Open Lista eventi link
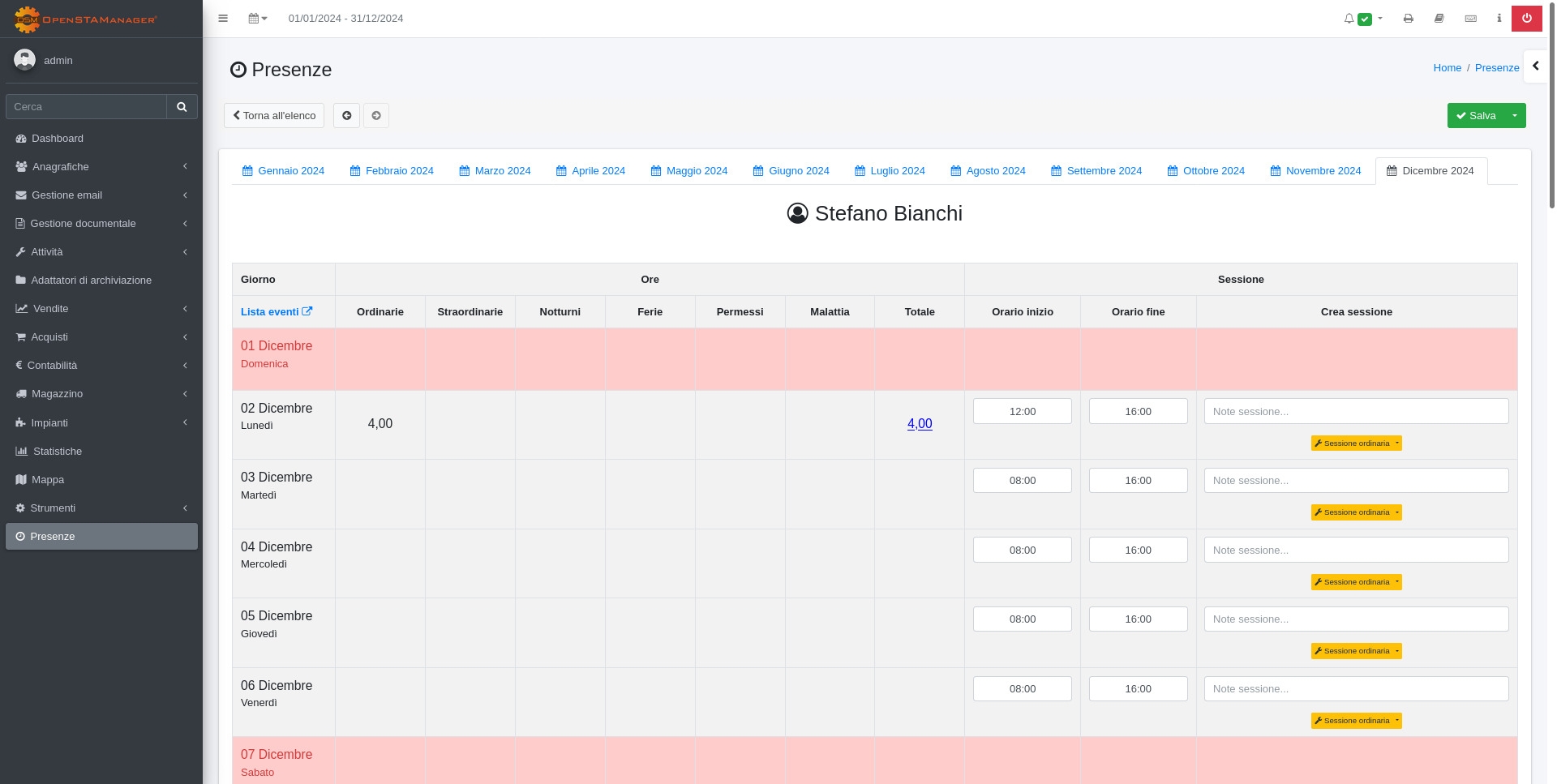 tap(277, 311)
